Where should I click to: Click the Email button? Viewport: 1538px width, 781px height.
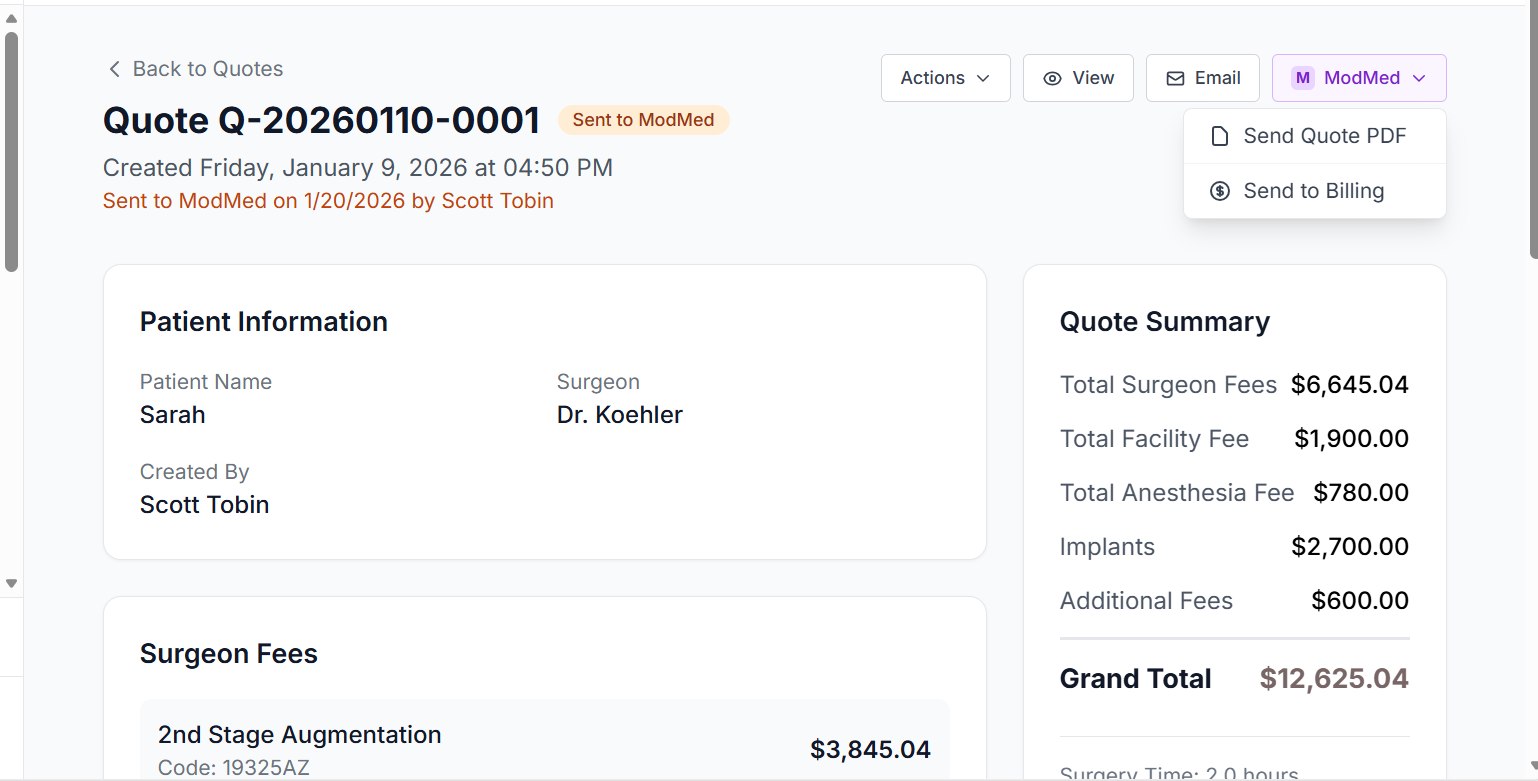click(x=1202, y=78)
